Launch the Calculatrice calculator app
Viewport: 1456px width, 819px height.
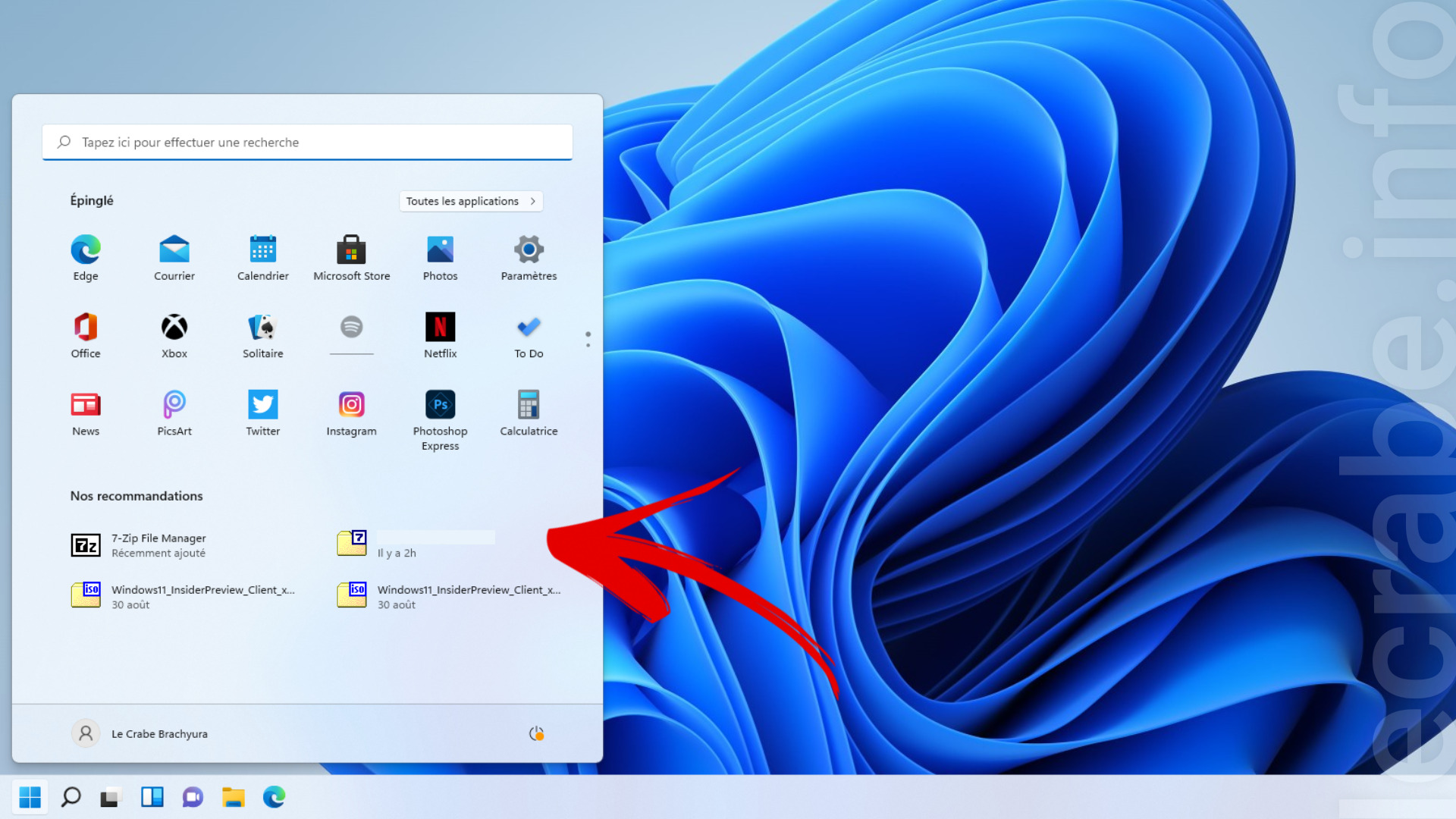pos(529,413)
